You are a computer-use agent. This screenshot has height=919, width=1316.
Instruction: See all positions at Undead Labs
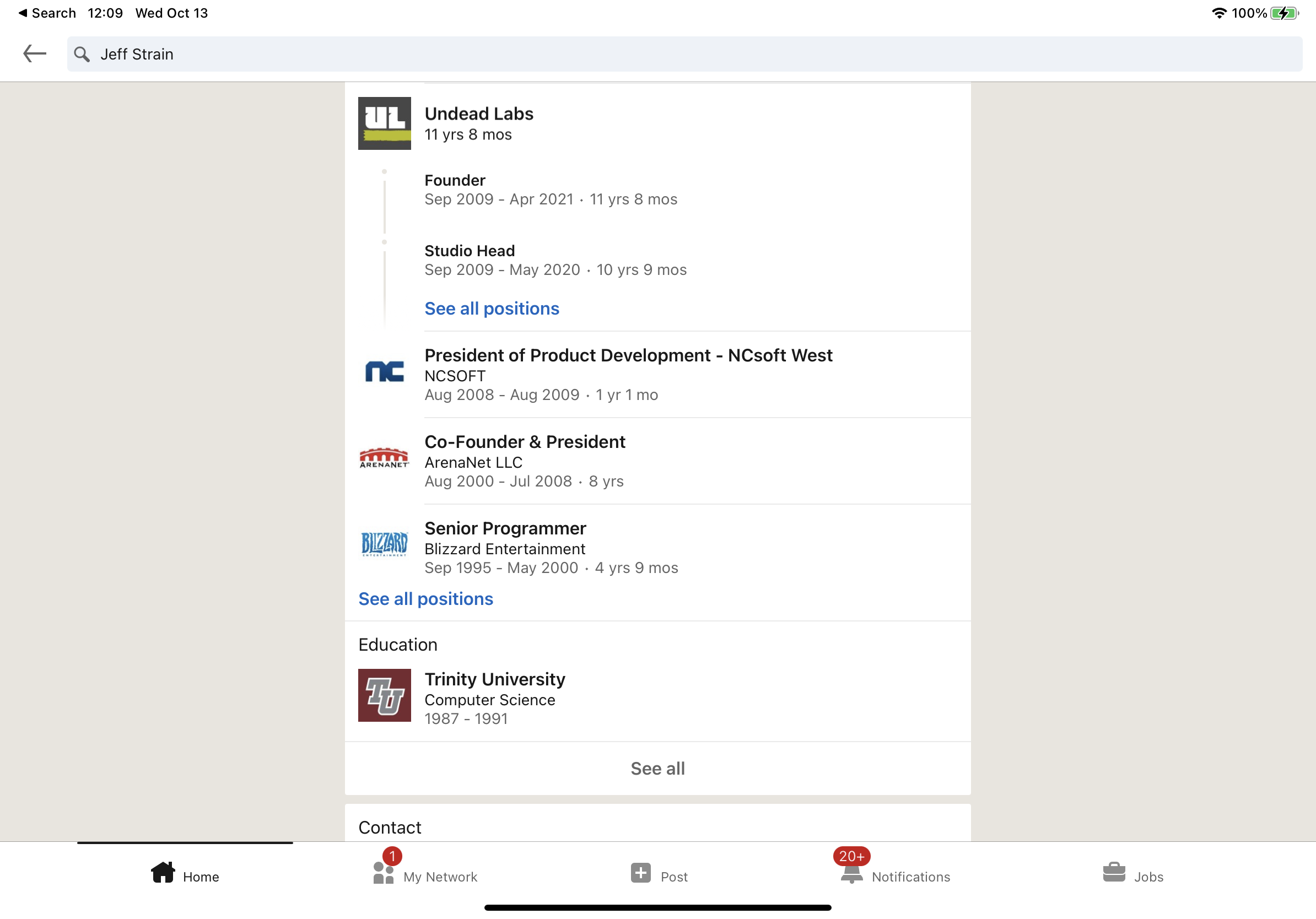(x=492, y=309)
